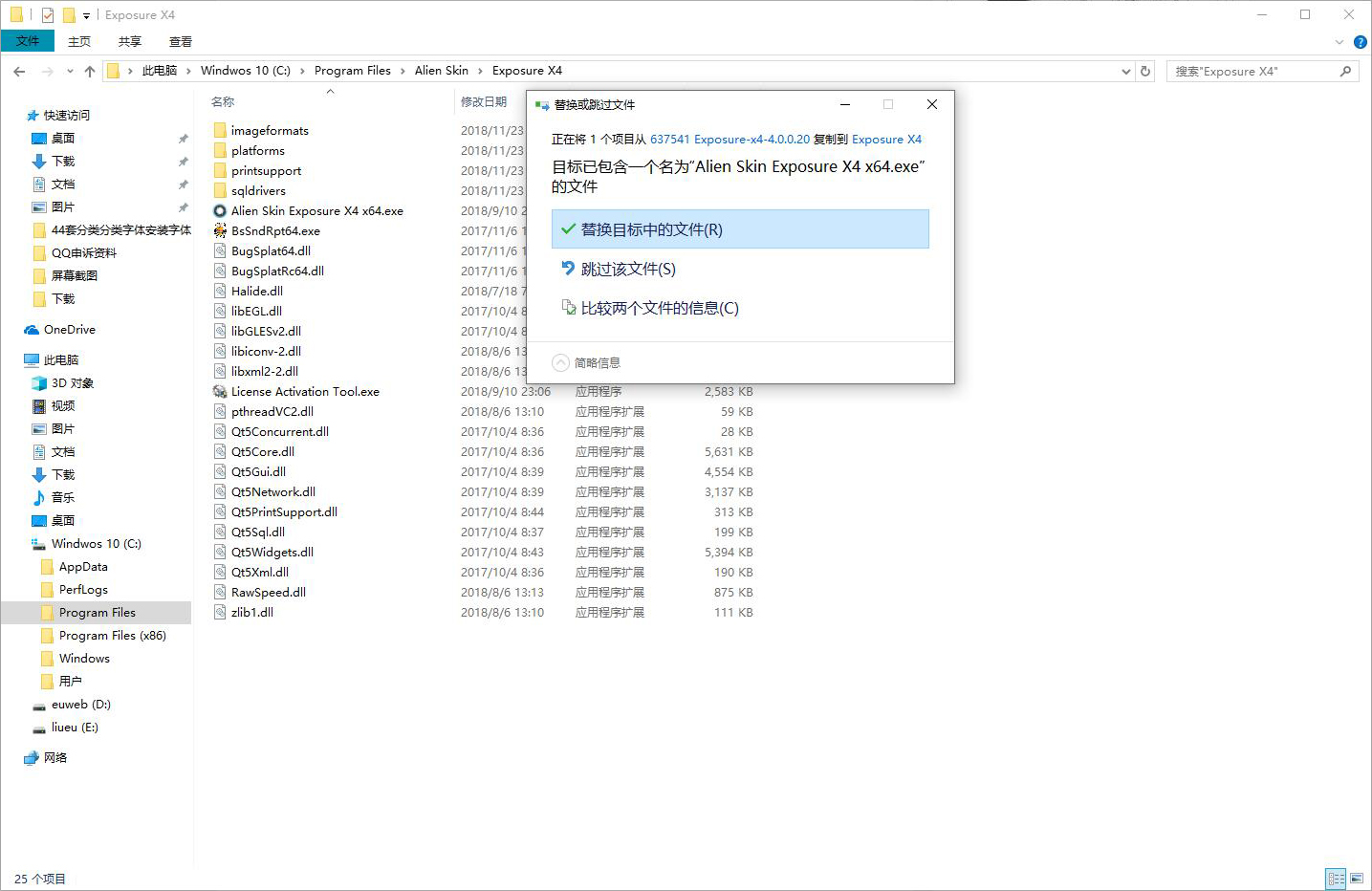Screen dimensions: 1372x891
Task: Open 视频 in the navigation pane
Action: tap(63, 406)
